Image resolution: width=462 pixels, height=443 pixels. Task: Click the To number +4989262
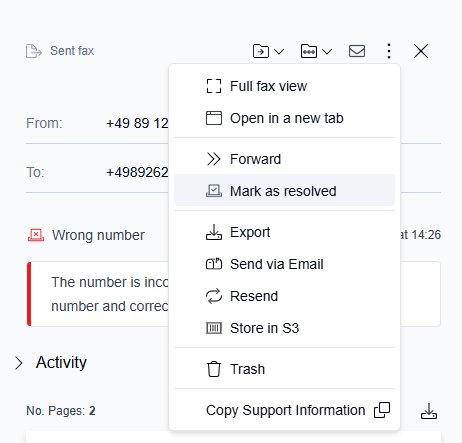tap(137, 172)
